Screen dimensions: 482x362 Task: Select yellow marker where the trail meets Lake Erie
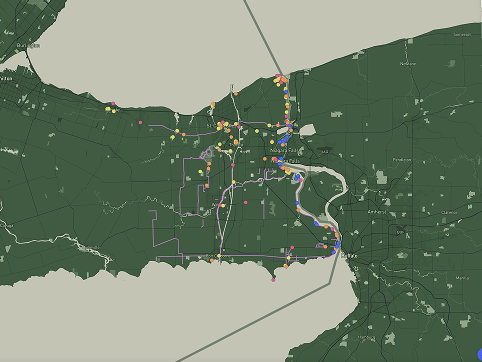(x=219, y=256)
